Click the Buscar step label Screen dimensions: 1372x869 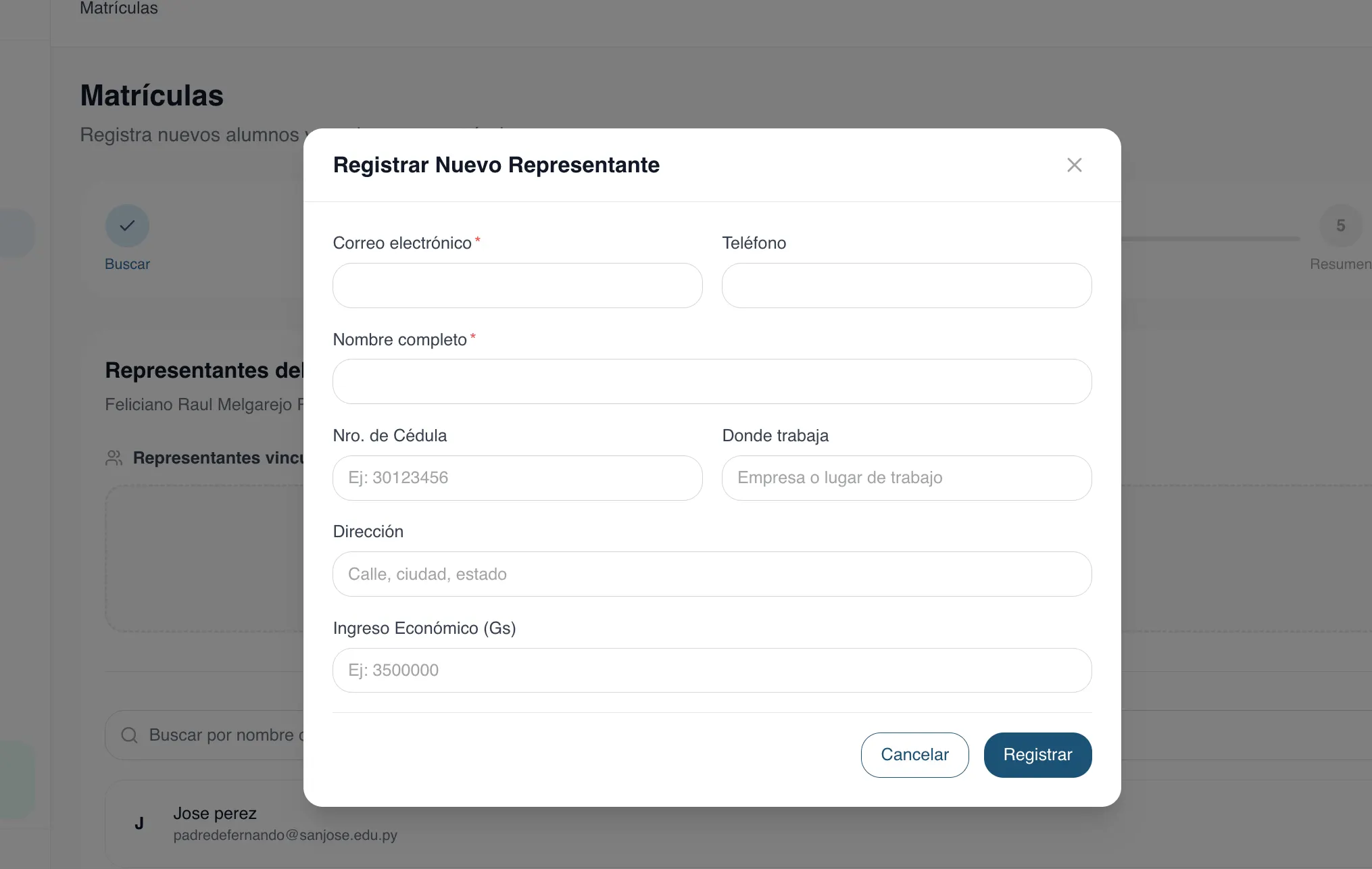[x=127, y=264]
